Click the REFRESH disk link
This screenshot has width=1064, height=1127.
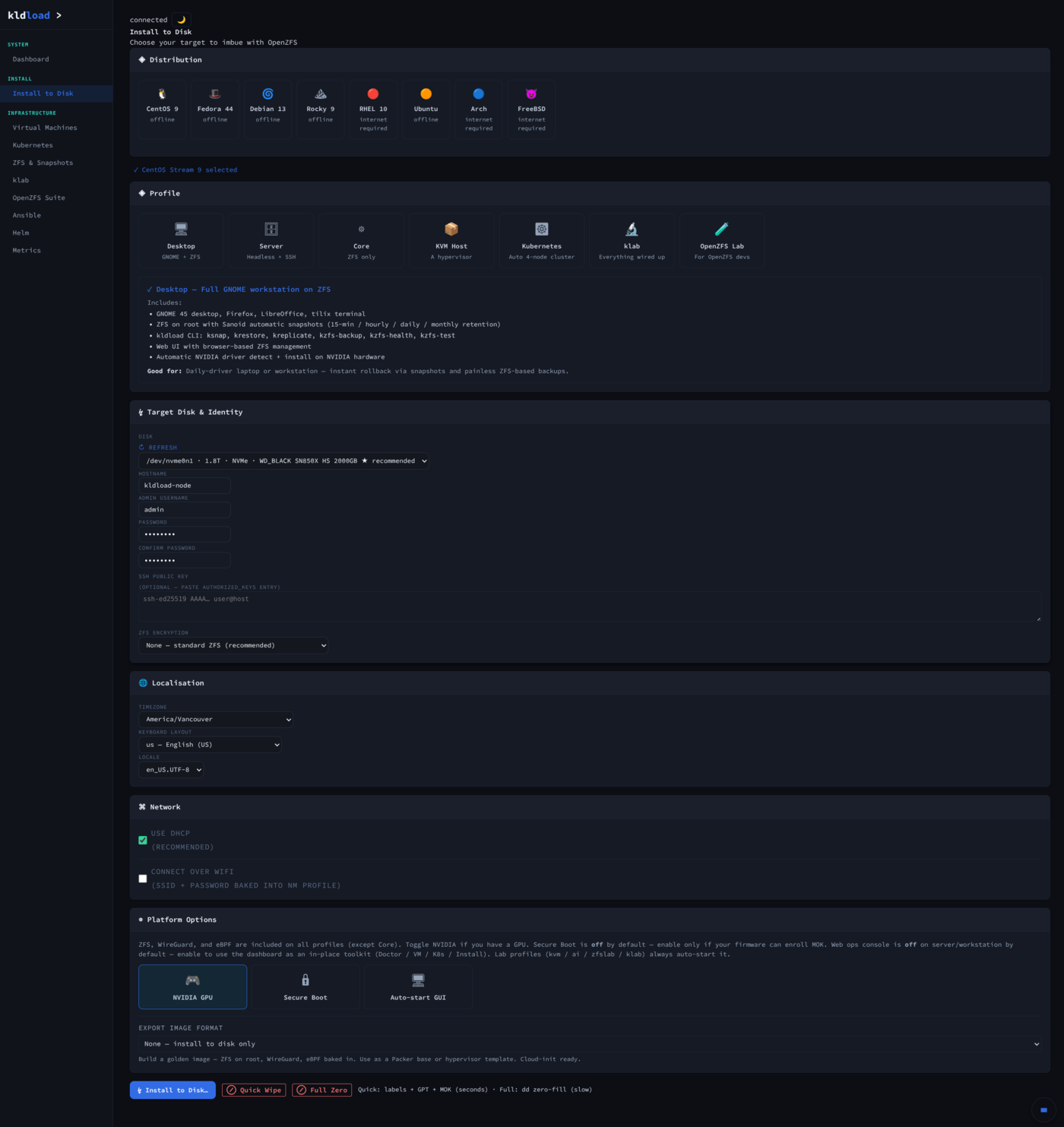click(x=158, y=448)
